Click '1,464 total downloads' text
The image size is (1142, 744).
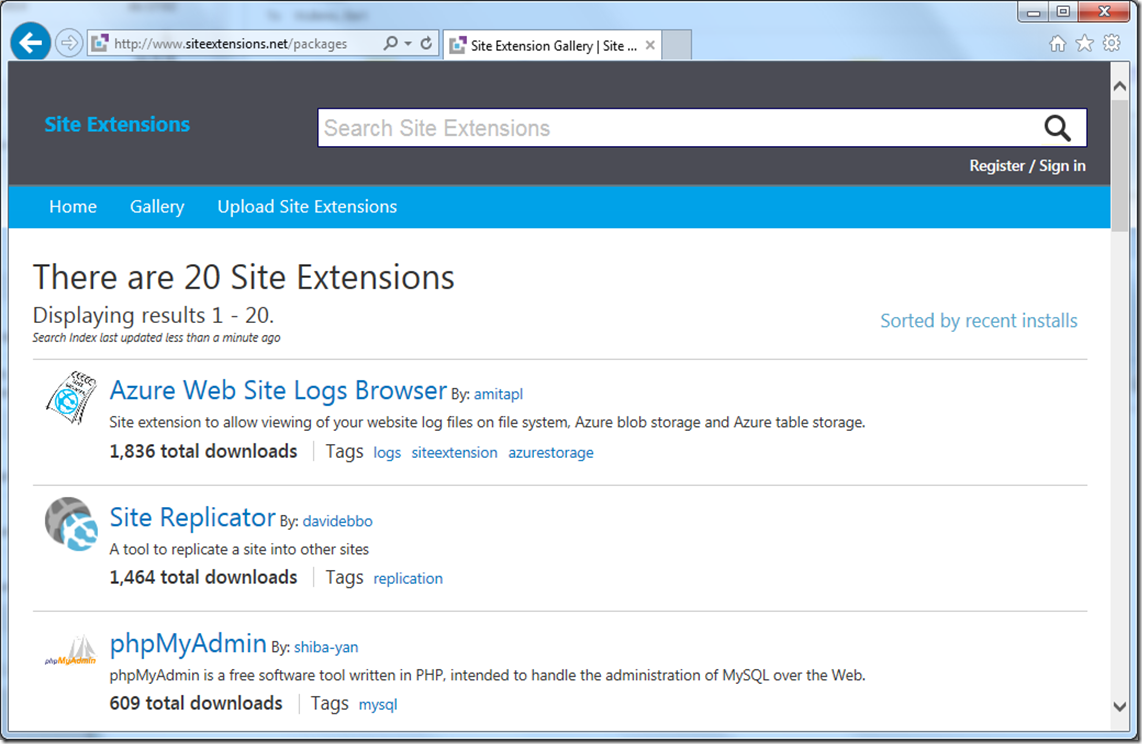[203, 577]
